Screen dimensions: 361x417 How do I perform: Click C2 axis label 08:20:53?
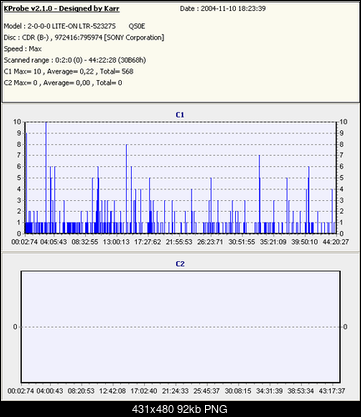point(81,391)
